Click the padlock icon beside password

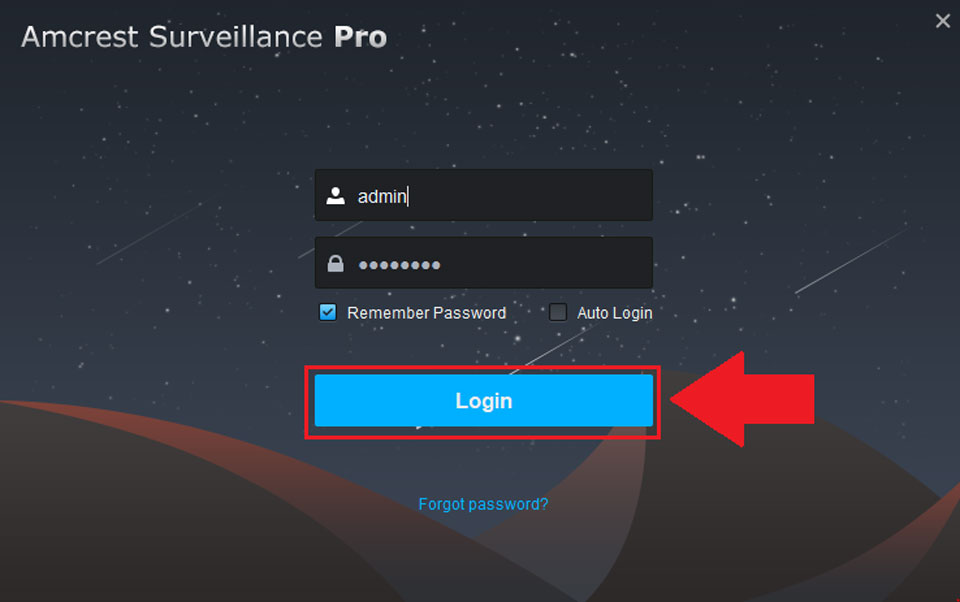coord(335,264)
